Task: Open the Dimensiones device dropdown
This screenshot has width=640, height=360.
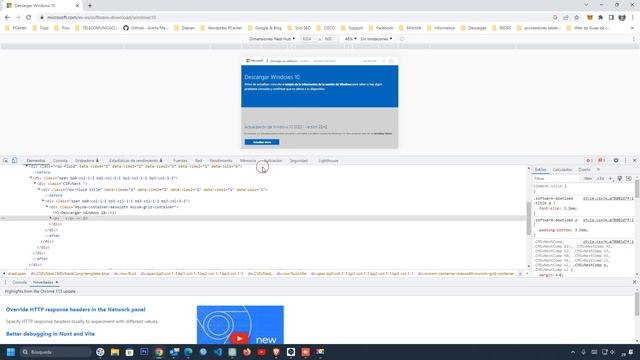Action: coord(272,39)
